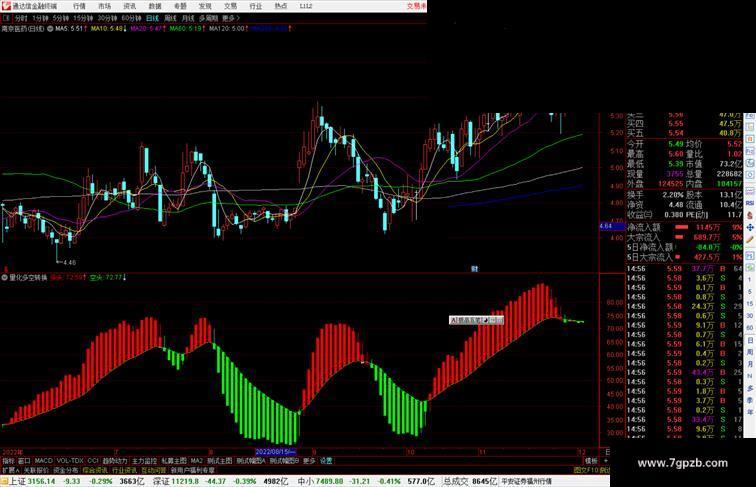Select the CCI indicator tab
The image size is (756, 487).
93,461
